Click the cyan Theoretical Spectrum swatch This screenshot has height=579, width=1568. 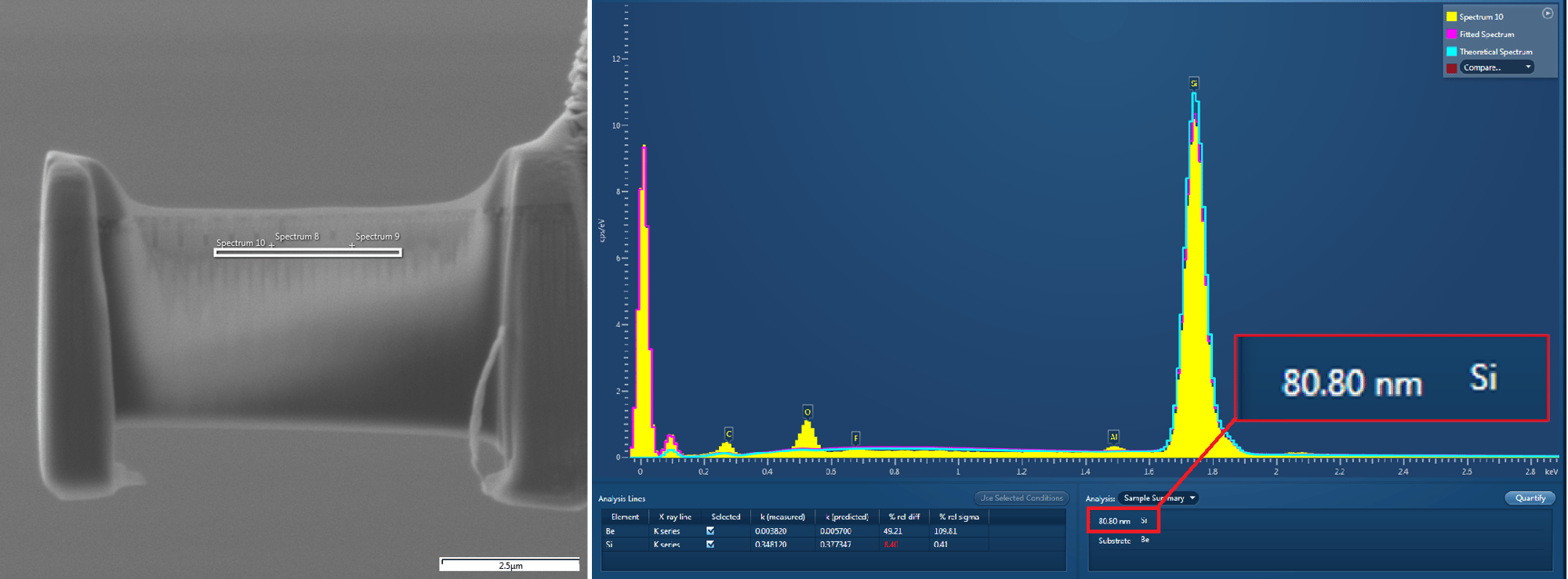pos(1451,52)
